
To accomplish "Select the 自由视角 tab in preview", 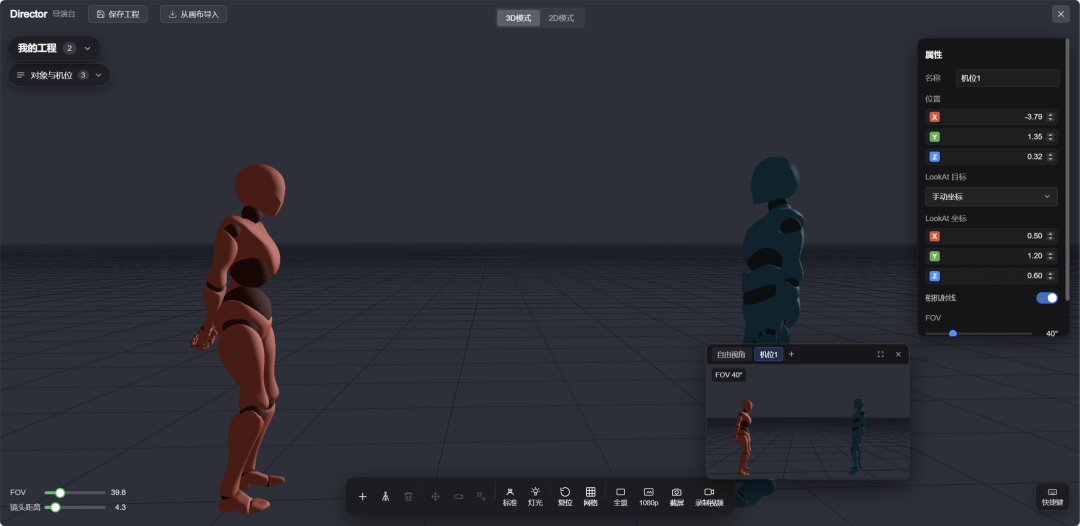I will point(731,355).
